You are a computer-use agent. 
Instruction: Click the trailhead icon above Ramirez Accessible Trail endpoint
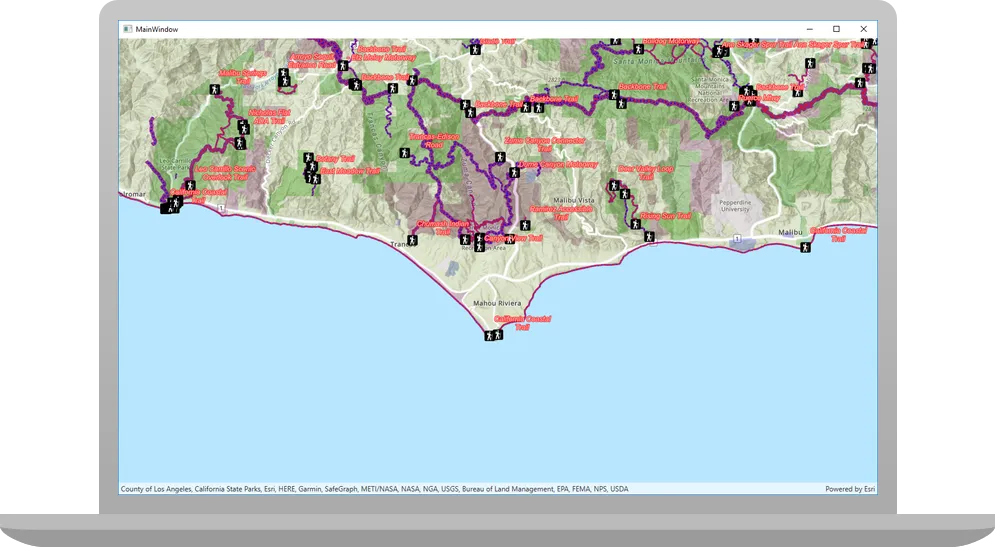(x=525, y=225)
